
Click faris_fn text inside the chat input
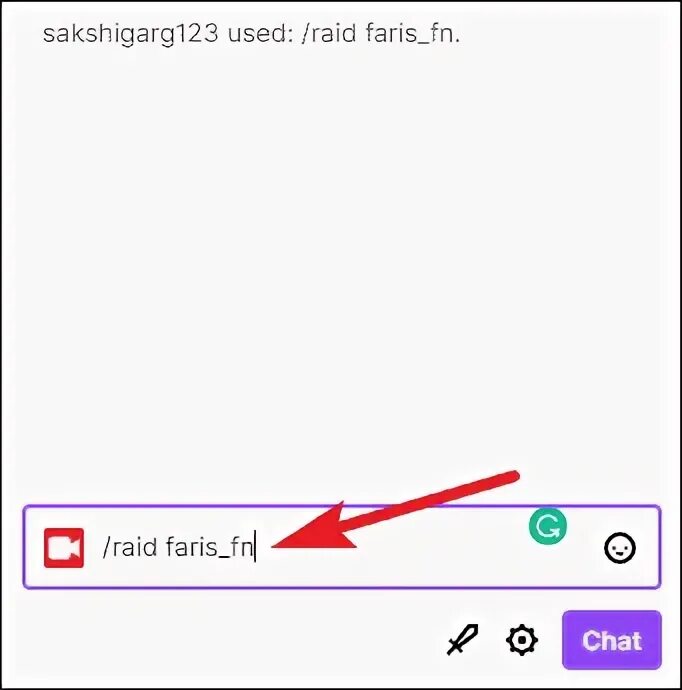pyautogui.click(x=210, y=548)
